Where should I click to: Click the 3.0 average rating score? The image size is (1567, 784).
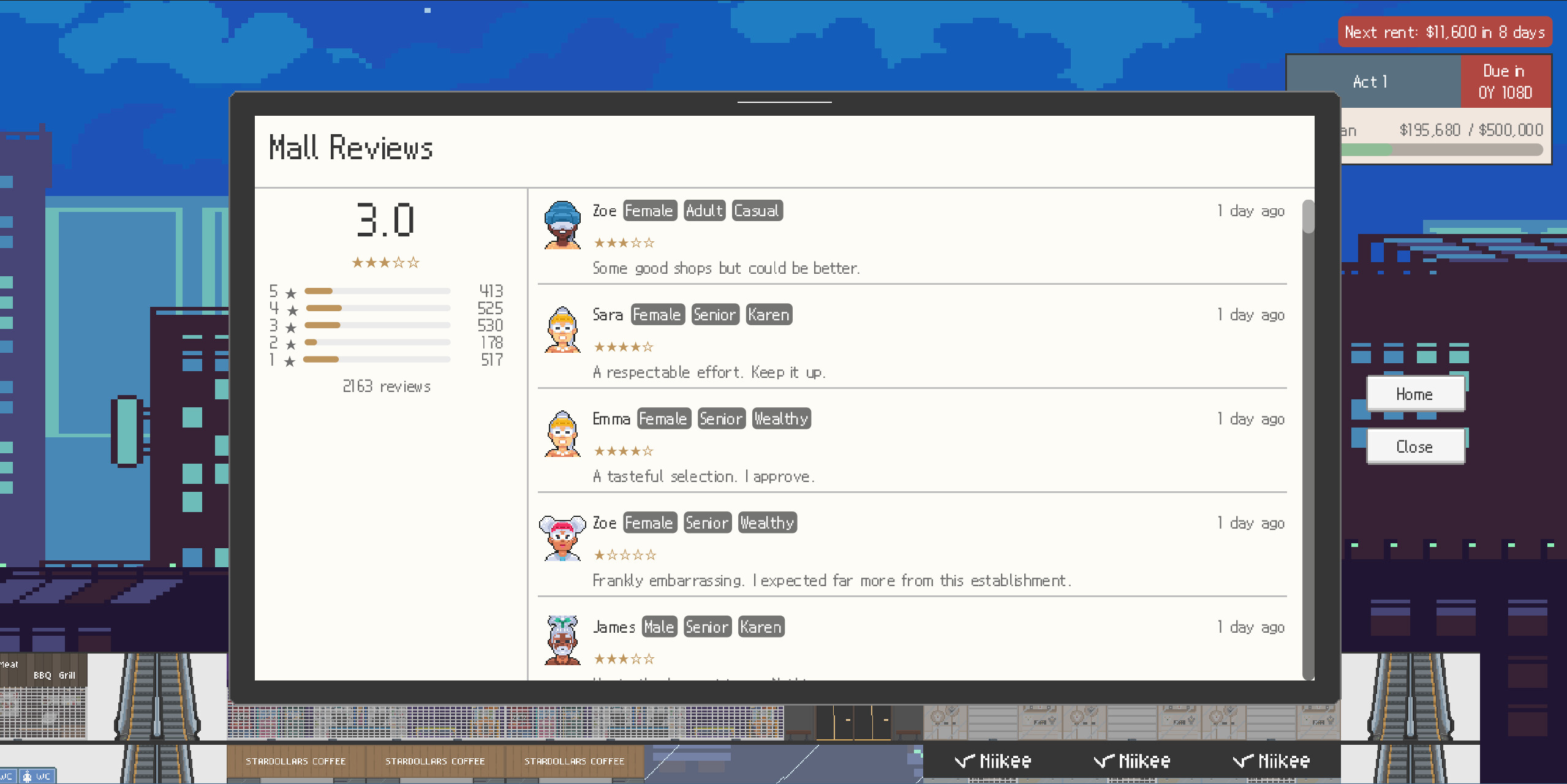pyautogui.click(x=386, y=219)
